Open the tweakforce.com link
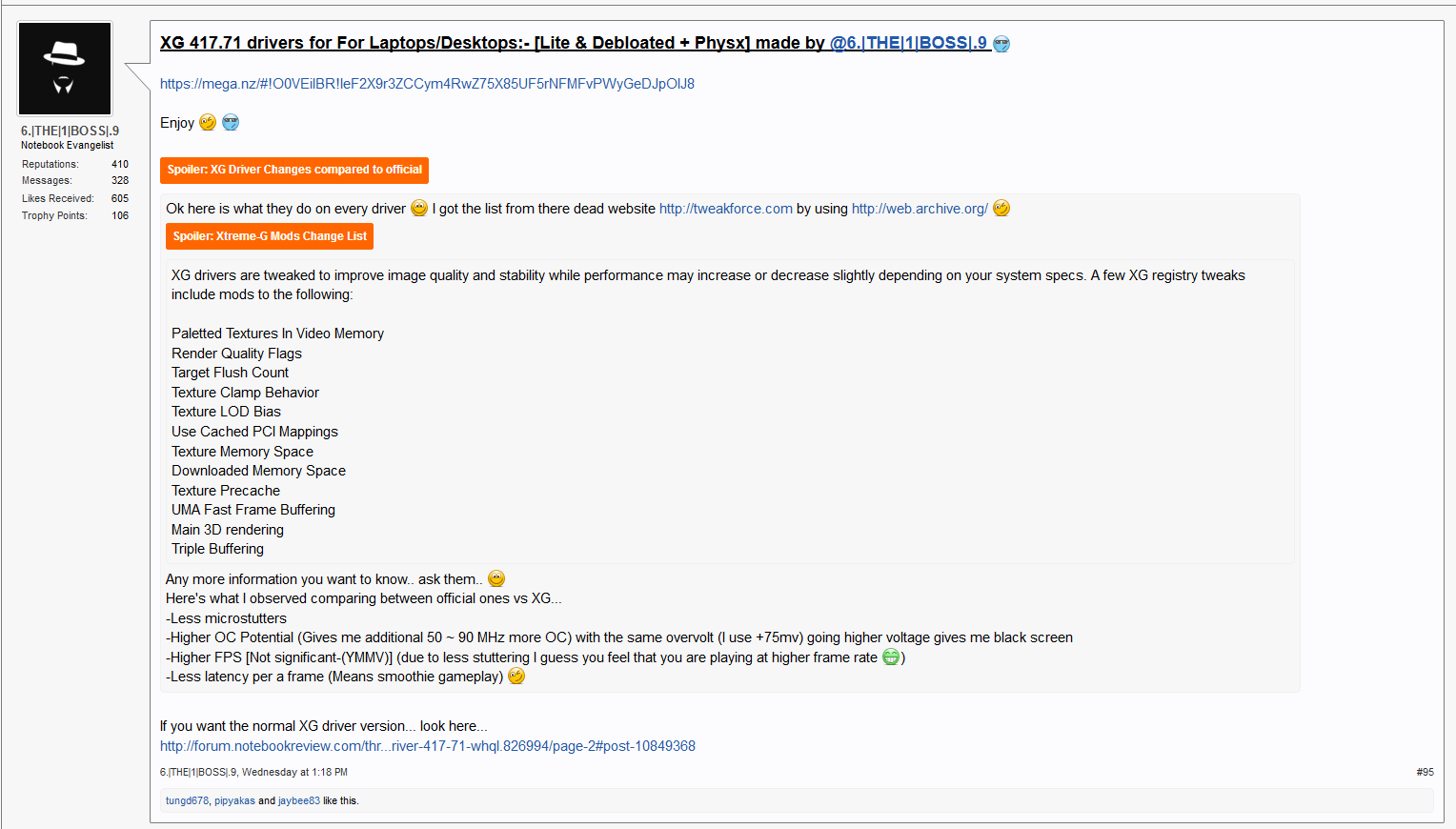Viewport: 1456px width, 829px height. (x=726, y=209)
